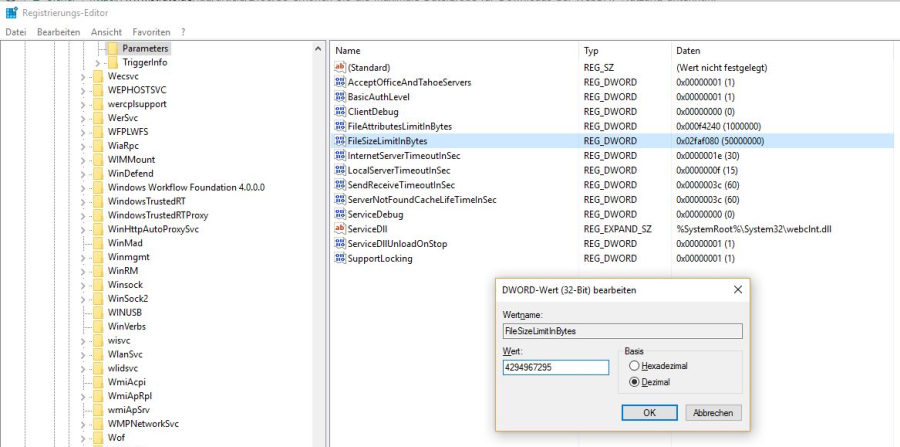Expand the WinHttpAutoProxySvc tree node
Viewport: 900px width, 447px height.
pyautogui.click(x=82, y=229)
